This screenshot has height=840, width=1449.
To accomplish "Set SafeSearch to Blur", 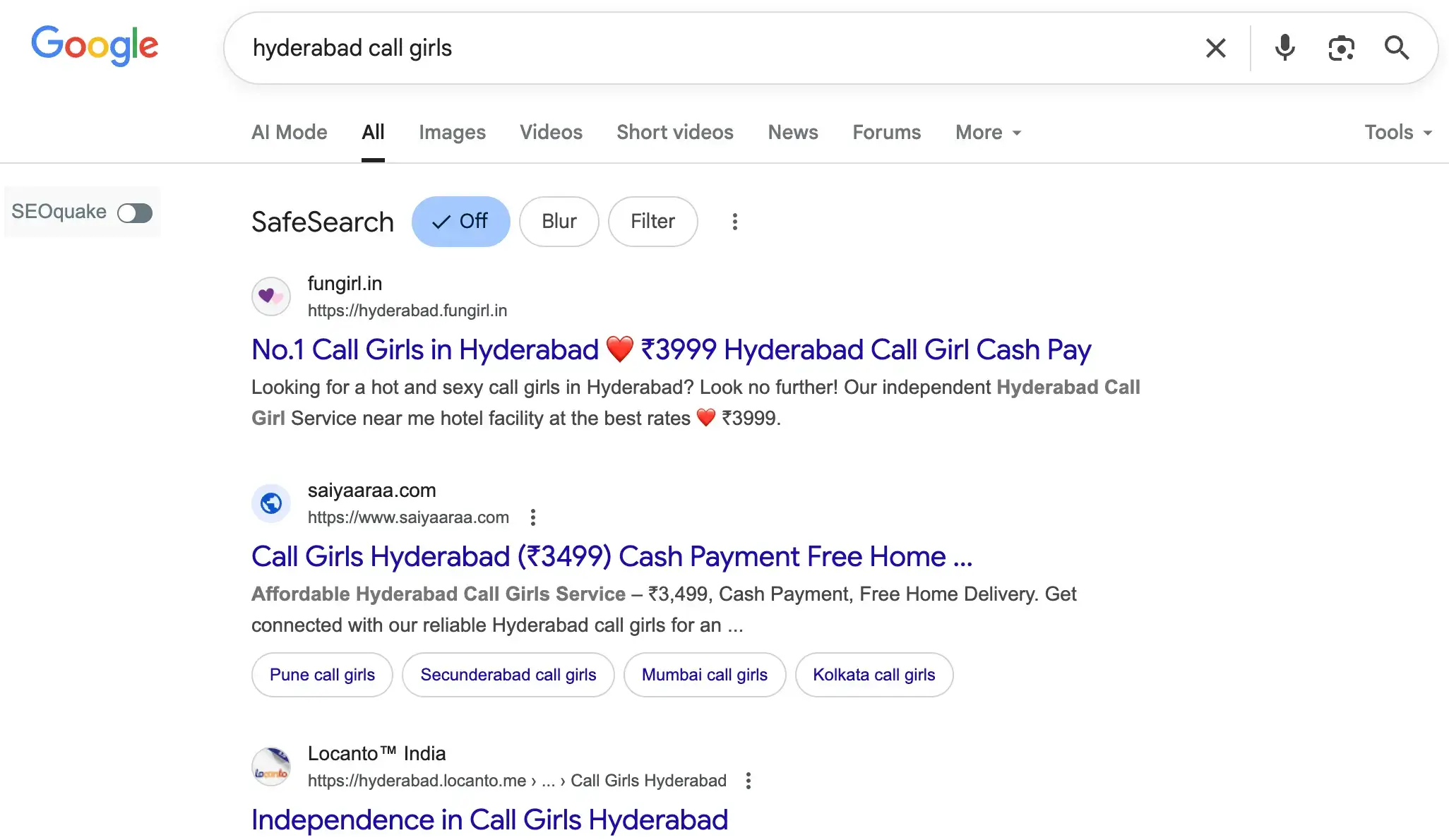I will point(559,222).
